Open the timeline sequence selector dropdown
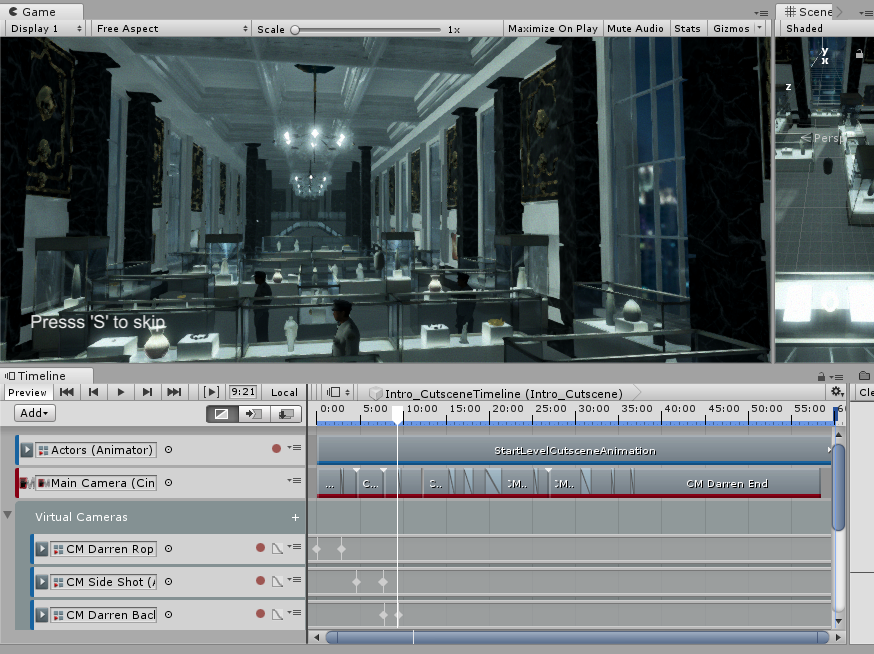Viewport: 874px width, 654px height. pos(338,392)
